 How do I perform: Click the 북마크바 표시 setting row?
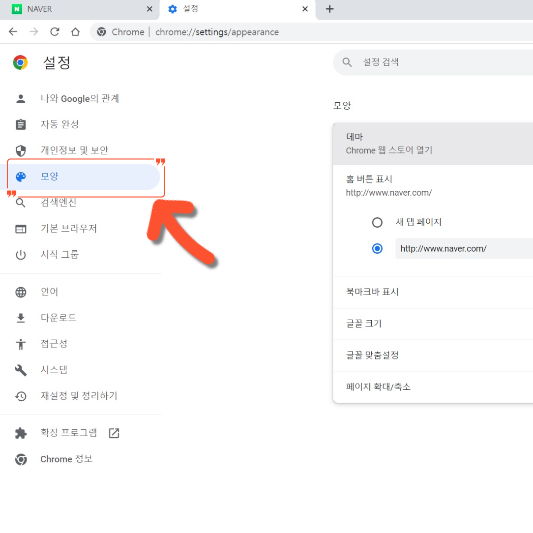(x=433, y=292)
